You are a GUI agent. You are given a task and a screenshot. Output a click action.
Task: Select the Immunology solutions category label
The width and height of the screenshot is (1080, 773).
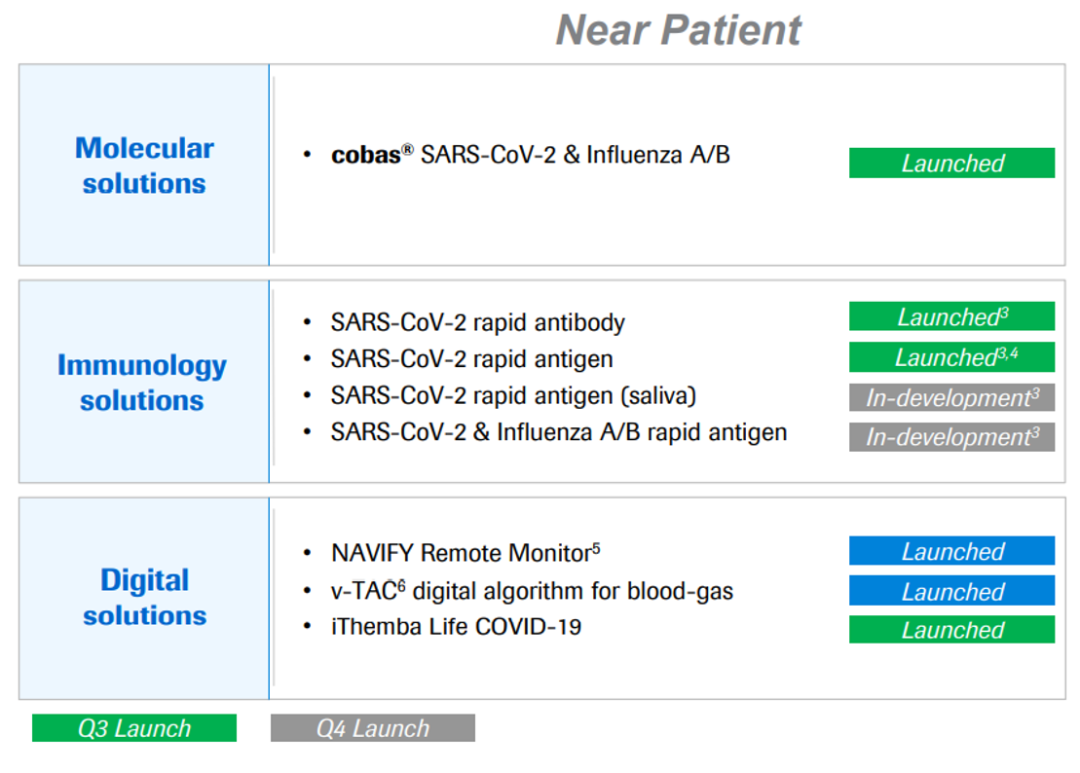142,383
